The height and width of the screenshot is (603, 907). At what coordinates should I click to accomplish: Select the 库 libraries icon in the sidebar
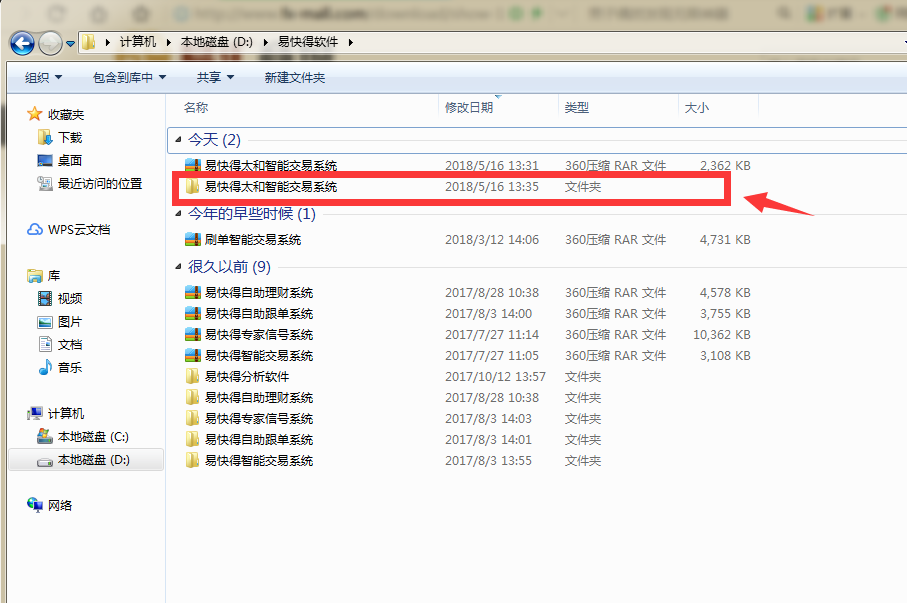[x=35, y=275]
